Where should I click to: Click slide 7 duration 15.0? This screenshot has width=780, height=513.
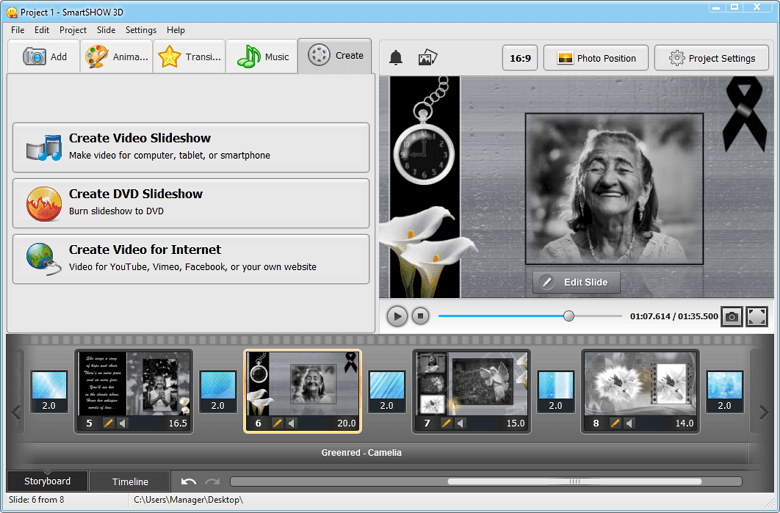515,423
